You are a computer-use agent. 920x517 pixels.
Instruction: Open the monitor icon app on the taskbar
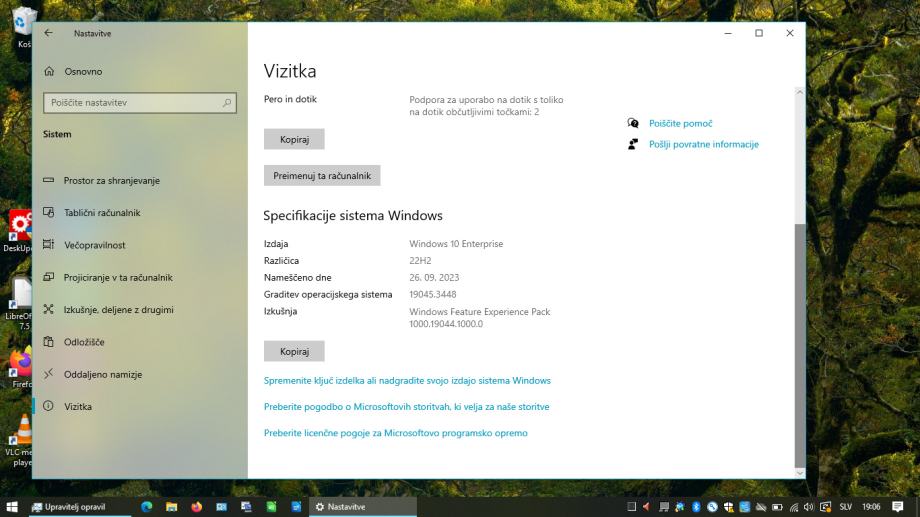click(x=246, y=506)
